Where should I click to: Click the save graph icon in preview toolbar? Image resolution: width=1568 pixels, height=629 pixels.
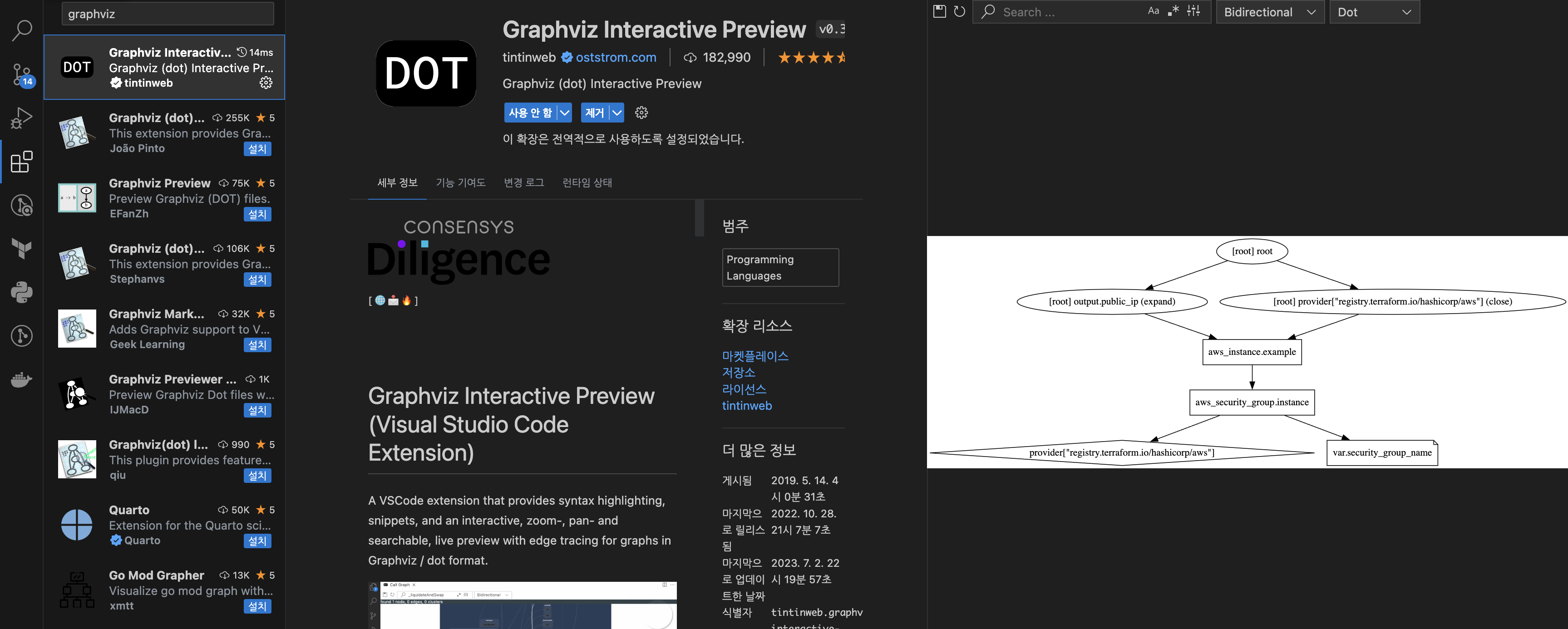[939, 11]
